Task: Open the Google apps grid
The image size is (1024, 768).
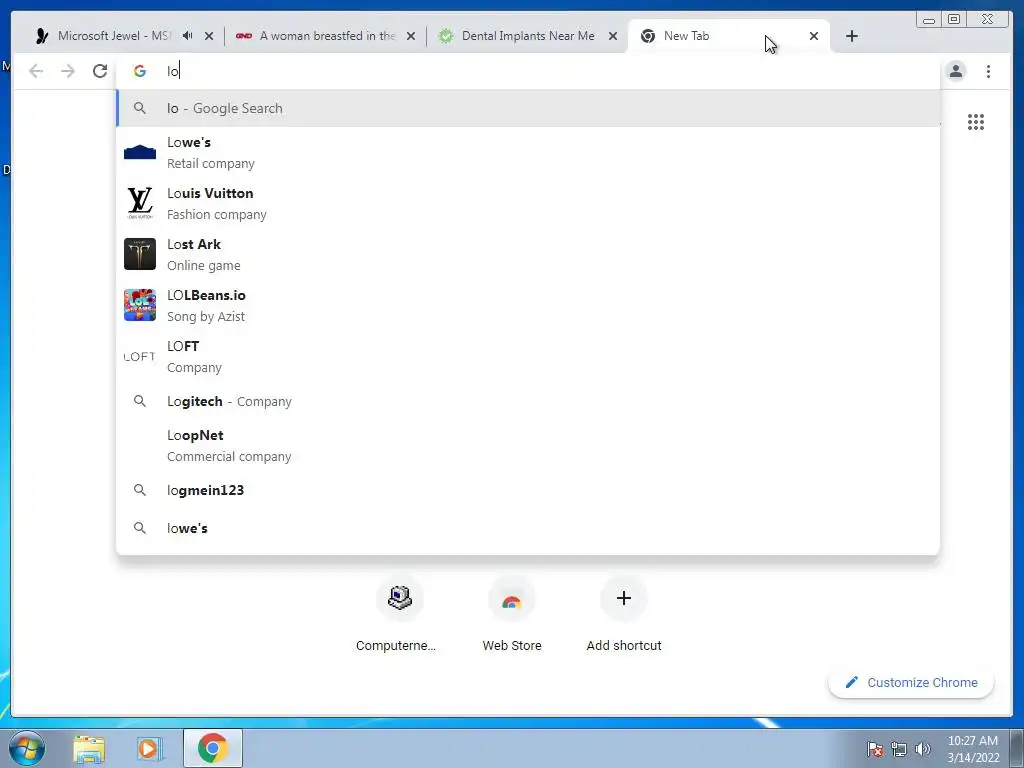Action: pos(976,122)
